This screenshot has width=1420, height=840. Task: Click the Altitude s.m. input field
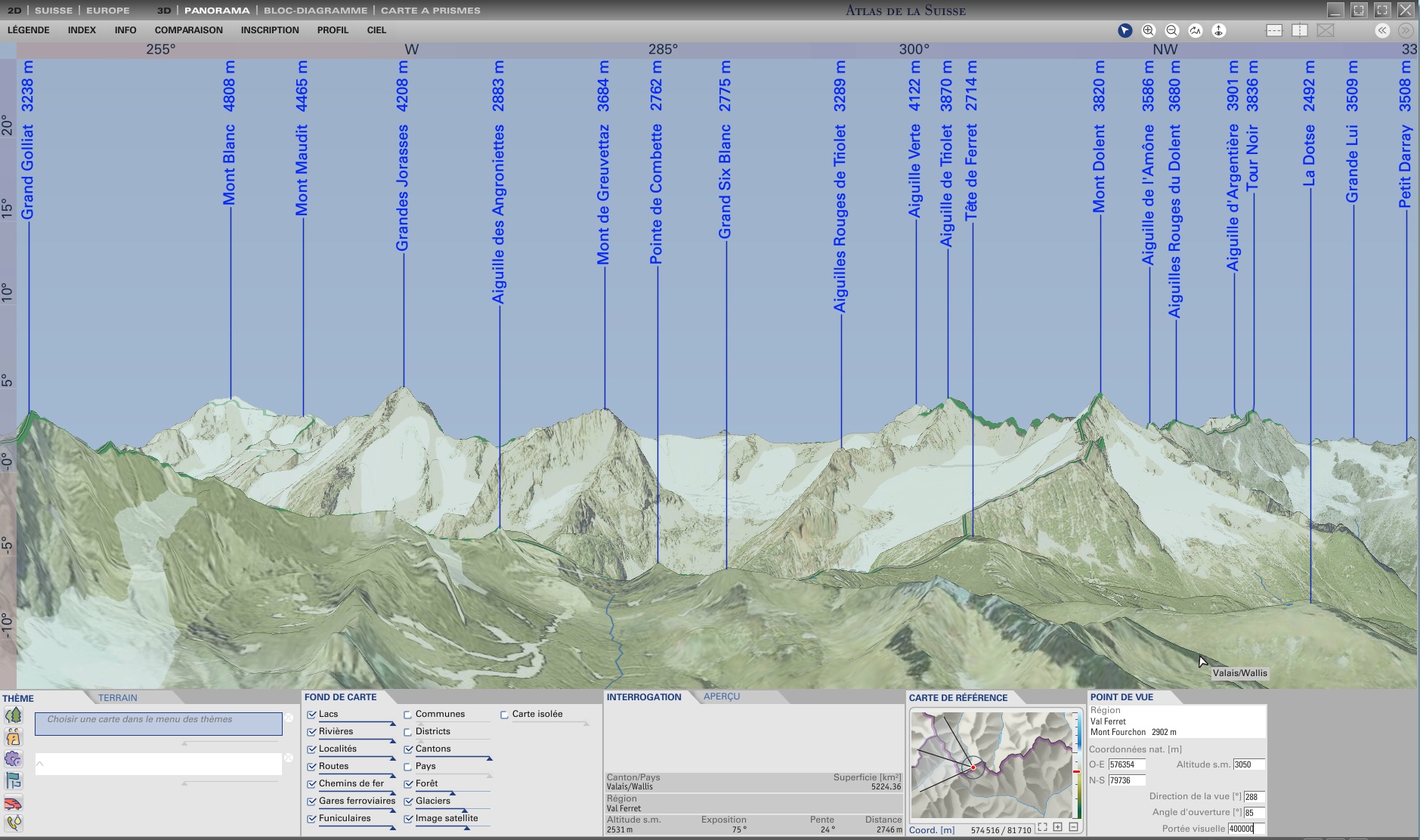point(1248,764)
